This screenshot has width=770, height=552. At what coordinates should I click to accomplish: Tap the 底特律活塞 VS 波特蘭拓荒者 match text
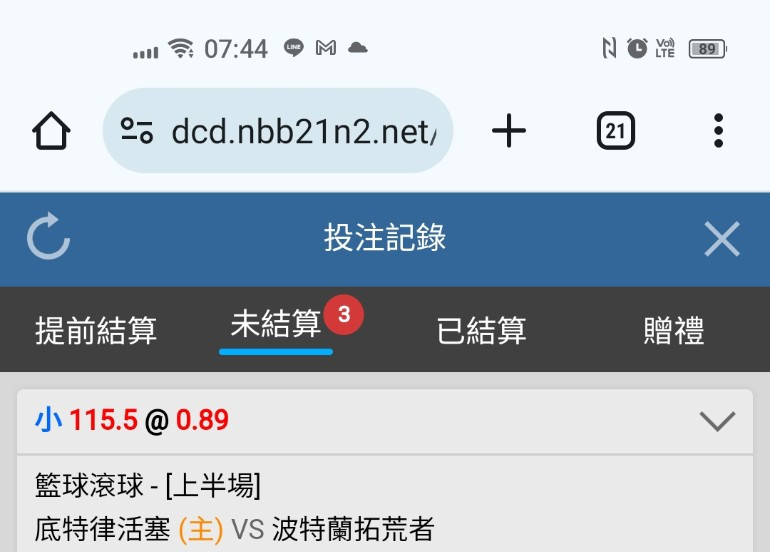(234, 529)
